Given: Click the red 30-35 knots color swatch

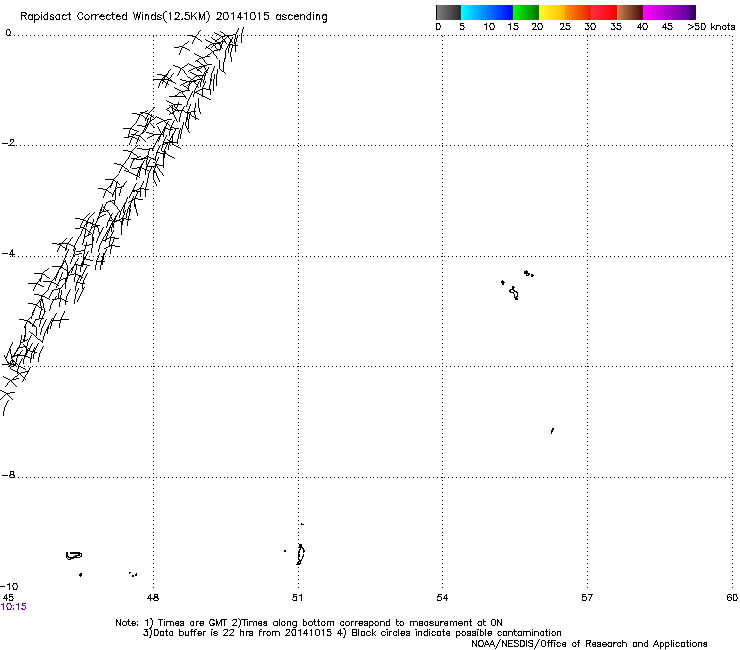Looking at the screenshot, I should point(604,12).
